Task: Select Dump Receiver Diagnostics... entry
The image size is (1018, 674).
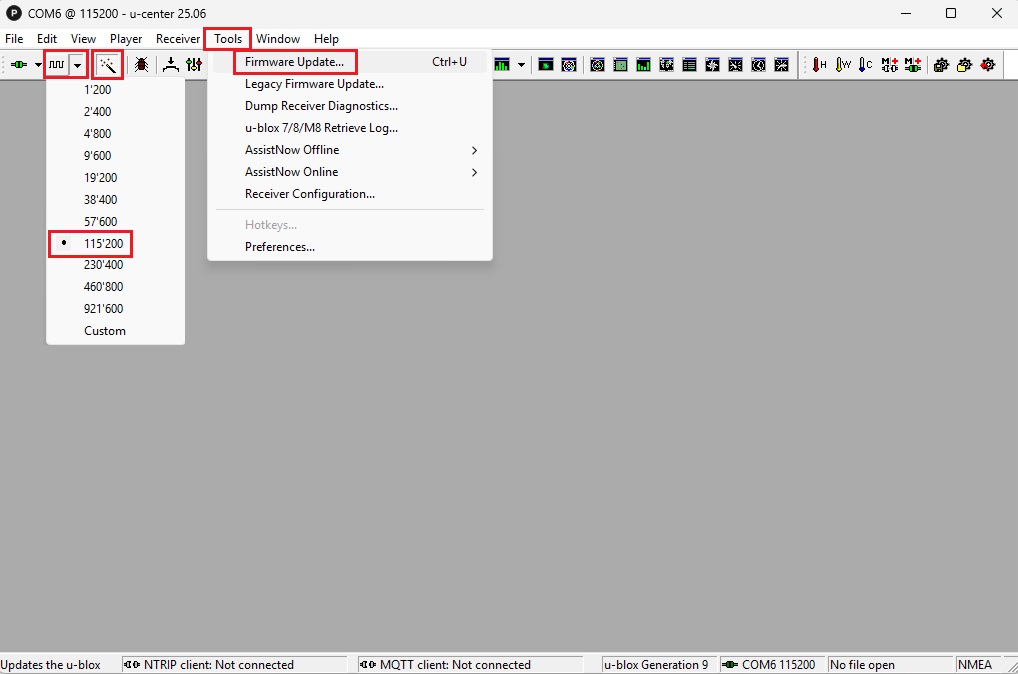Action: pos(350,106)
